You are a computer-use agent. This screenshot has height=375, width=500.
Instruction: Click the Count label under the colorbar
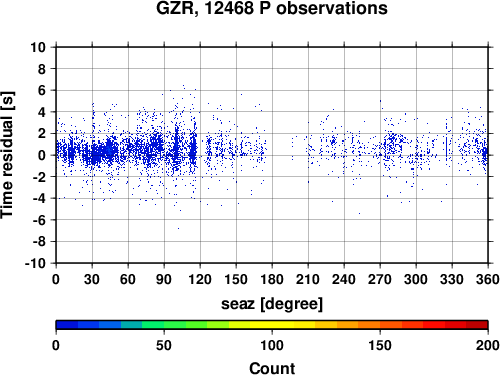click(x=272, y=368)
